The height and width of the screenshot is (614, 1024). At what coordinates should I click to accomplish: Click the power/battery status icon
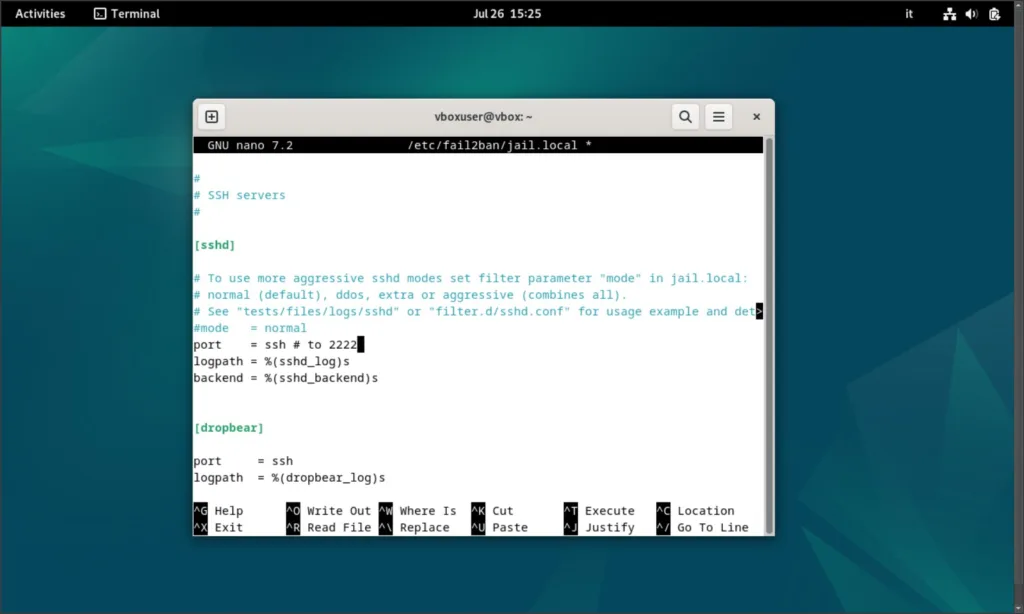(x=995, y=14)
